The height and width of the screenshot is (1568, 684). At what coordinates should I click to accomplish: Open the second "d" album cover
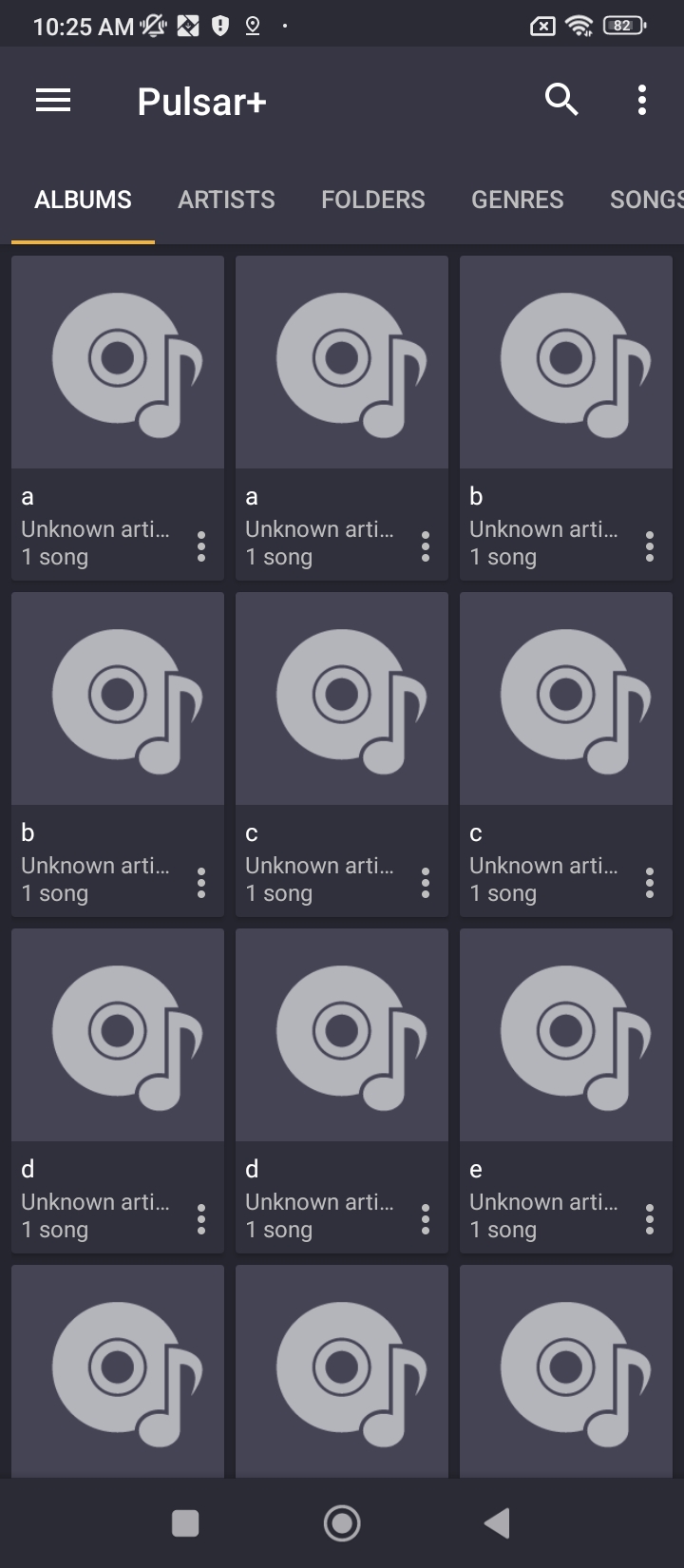342,1035
